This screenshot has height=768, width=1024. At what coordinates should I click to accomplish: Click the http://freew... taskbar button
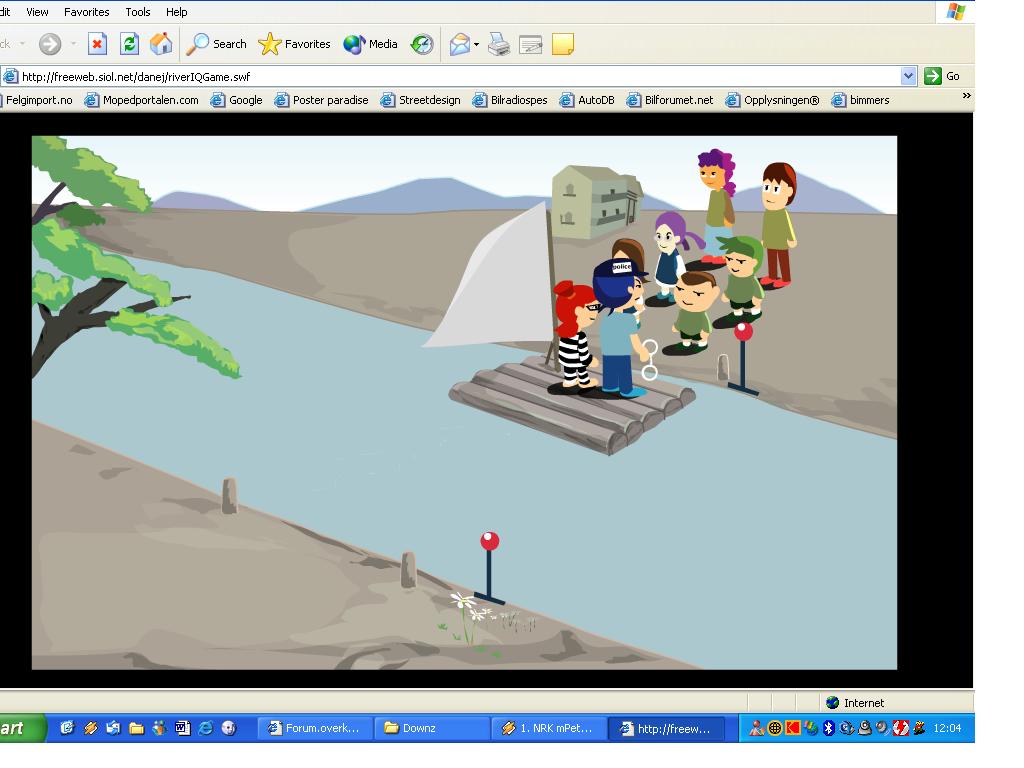click(x=666, y=728)
